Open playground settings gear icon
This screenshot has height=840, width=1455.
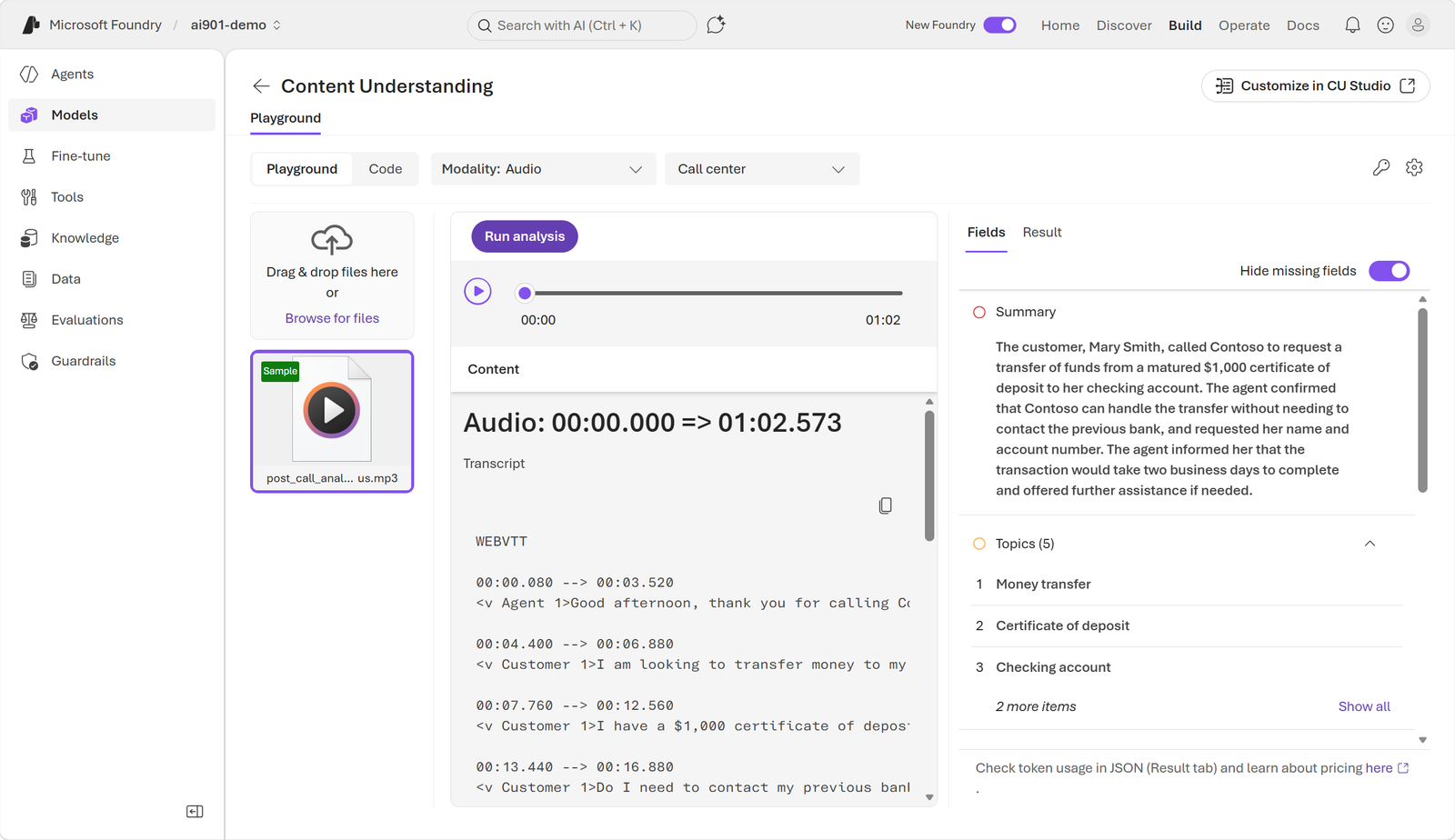coord(1414,167)
